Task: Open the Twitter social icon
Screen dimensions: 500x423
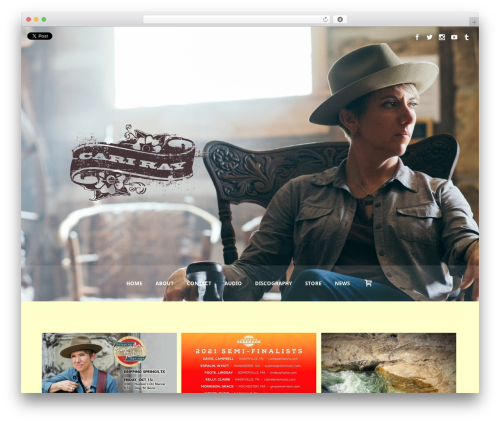Action: (x=429, y=37)
